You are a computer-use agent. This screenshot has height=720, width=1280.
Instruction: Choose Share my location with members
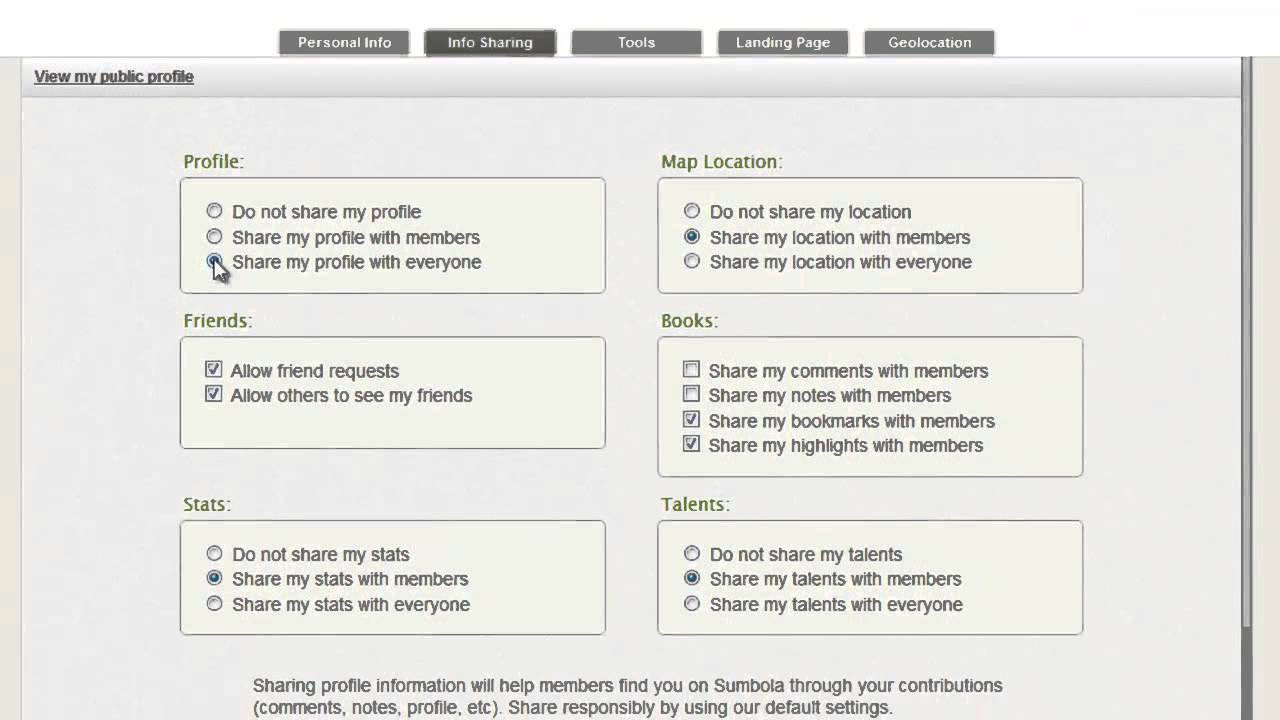point(692,237)
